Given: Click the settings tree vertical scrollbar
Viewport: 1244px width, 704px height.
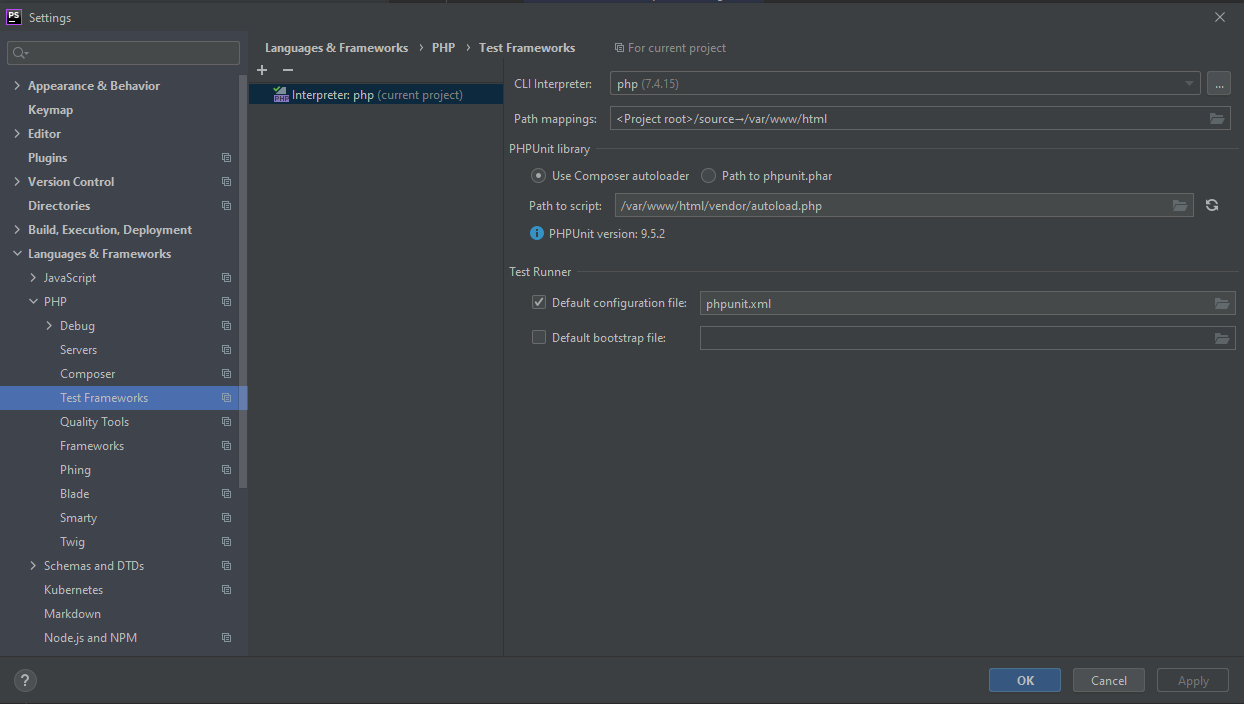Looking at the screenshot, I should (243, 280).
